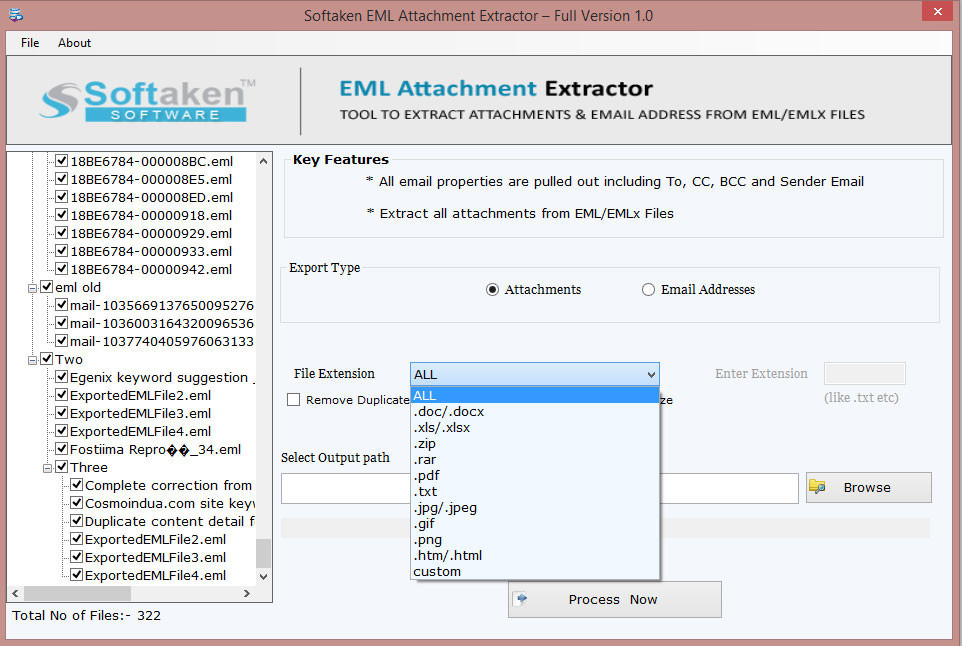Viewport: 962px width, 646px height.
Task: Click the app icon in title bar
Action: coord(16,15)
